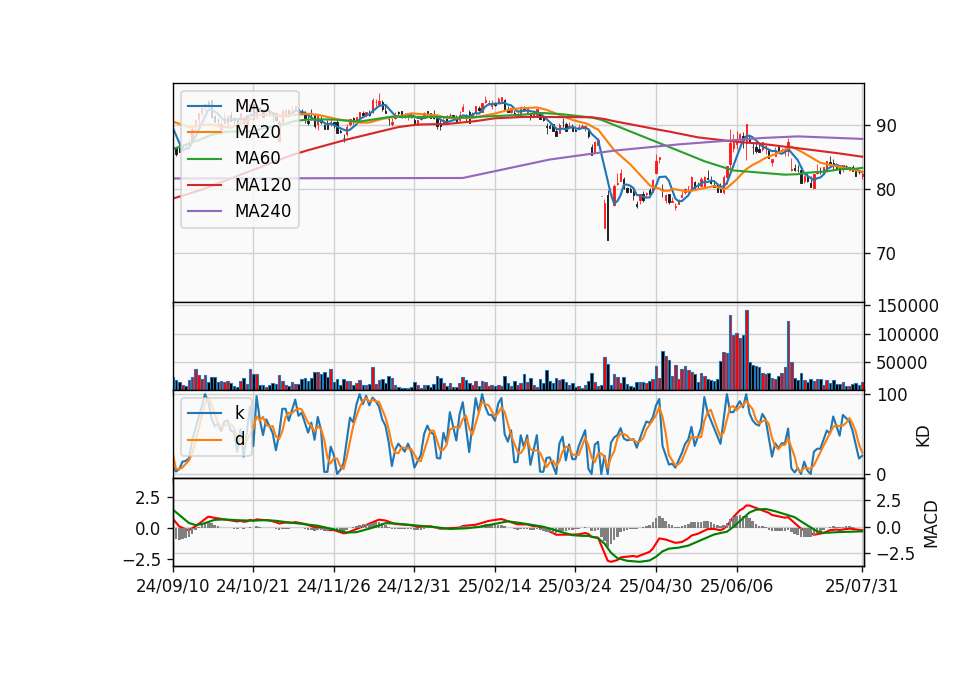Click the tallest volume bar near 25/06/06
The image size is (960, 690).
[747, 350]
